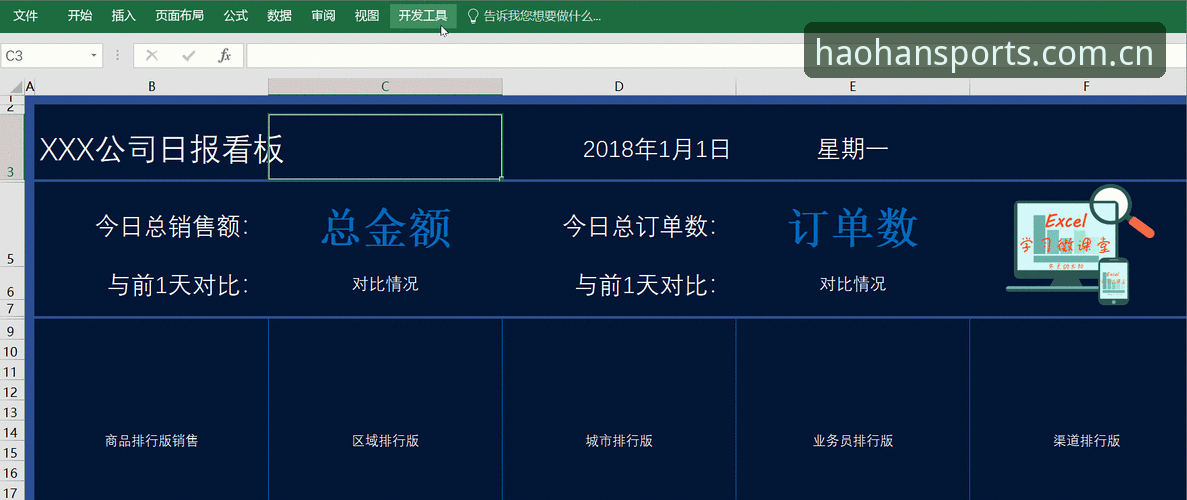Screen dimensions: 1187x500
Task: Select column D header
Action: click(x=619, y=87)
